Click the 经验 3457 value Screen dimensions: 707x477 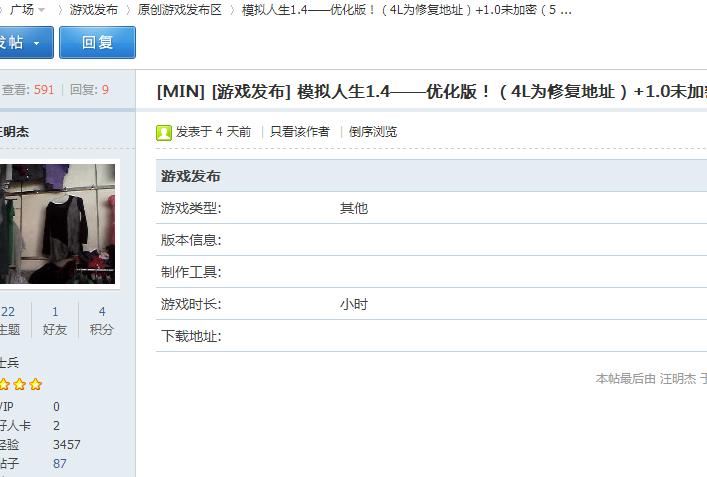(x=67, y=445)
